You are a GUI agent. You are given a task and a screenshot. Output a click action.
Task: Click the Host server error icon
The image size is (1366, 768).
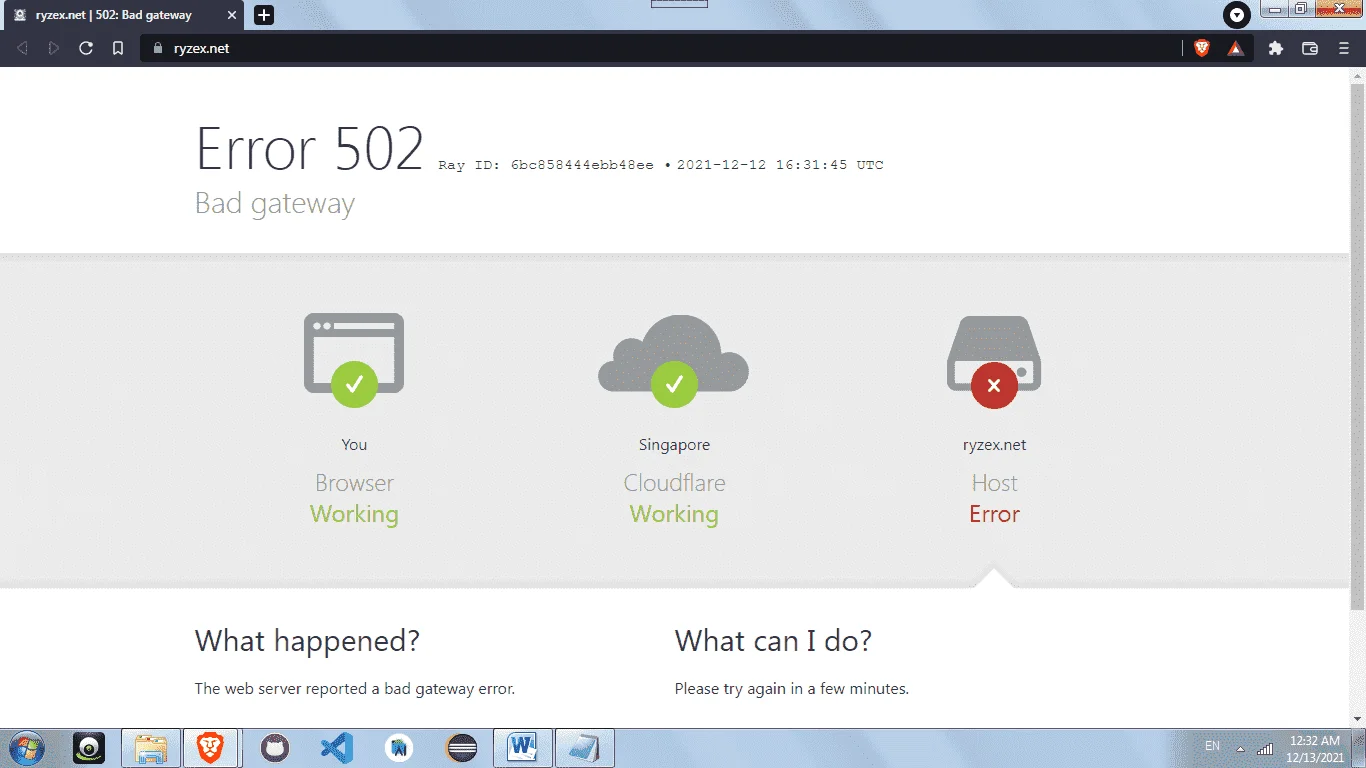[994, 361]
